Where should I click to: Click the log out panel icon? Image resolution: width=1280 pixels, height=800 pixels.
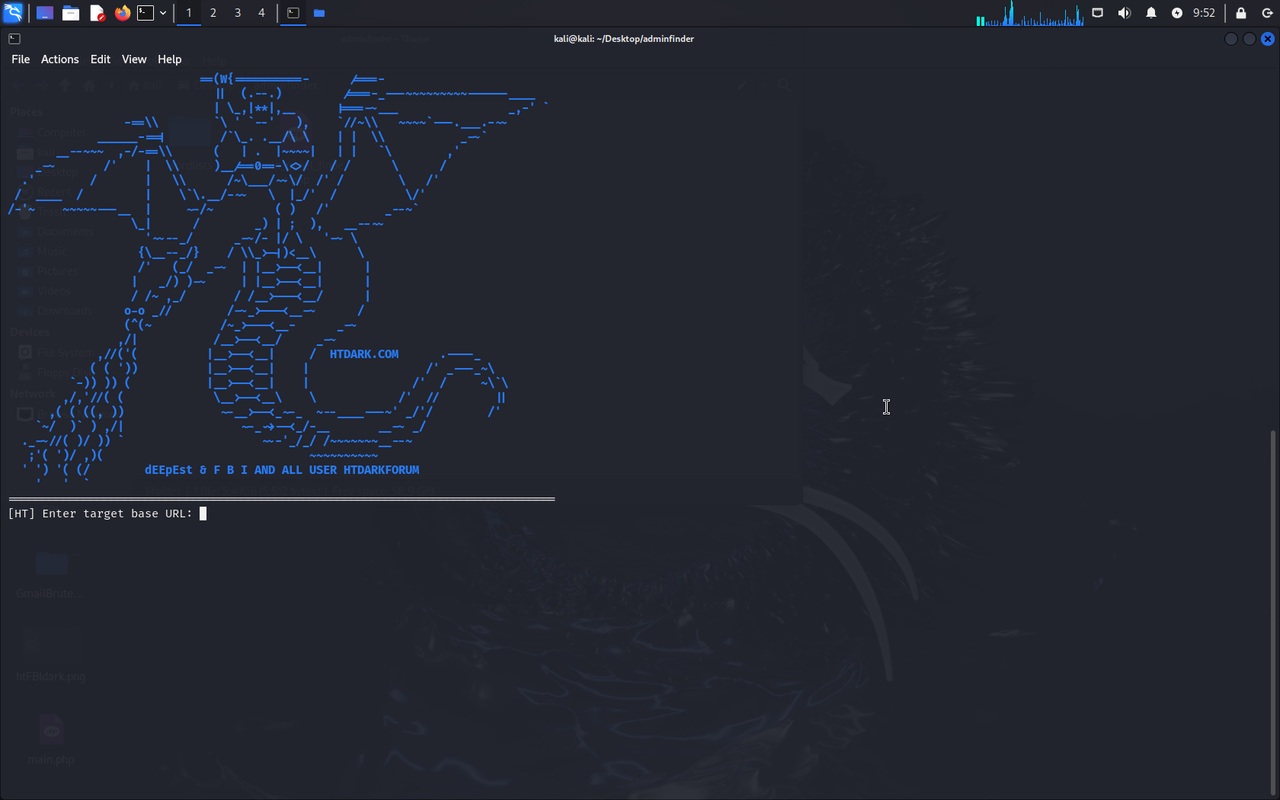[x=1266, y=13]
